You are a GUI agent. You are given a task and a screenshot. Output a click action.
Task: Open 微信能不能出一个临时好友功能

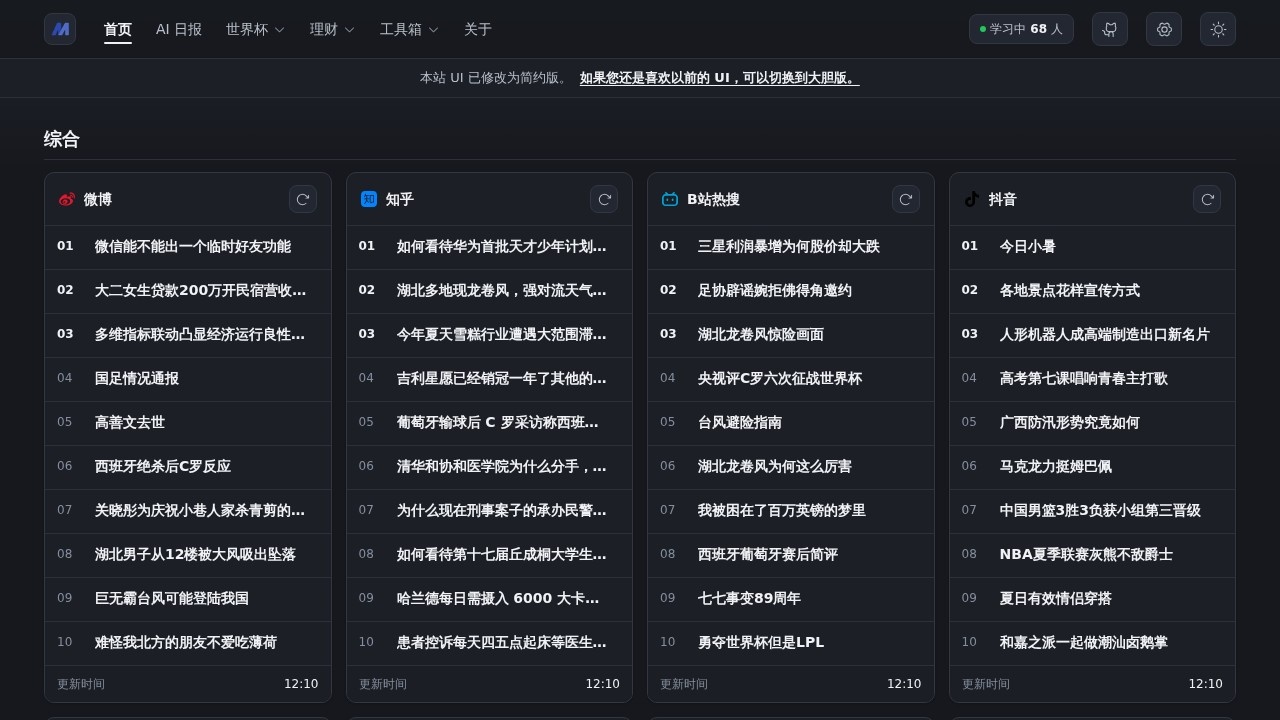click(193, 246)
